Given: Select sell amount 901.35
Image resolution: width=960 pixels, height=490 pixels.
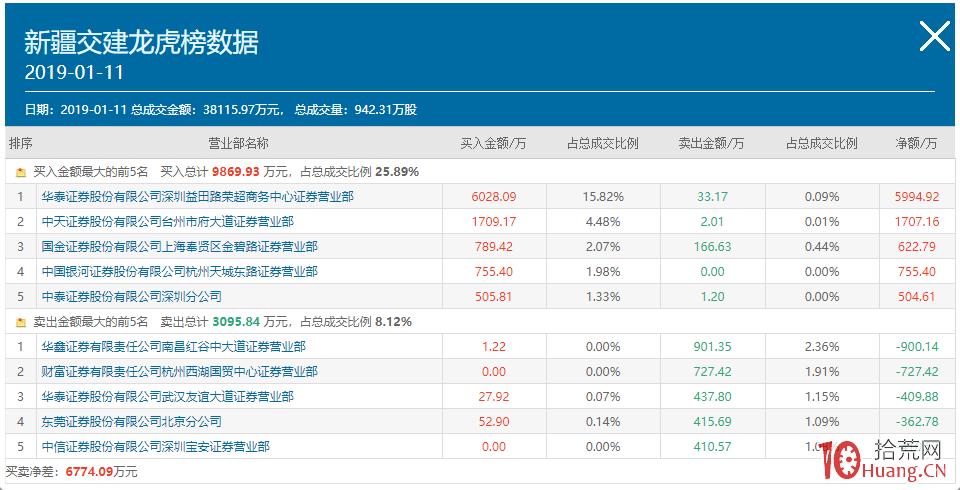Looking at the screenshot, I should pos(712,347).
